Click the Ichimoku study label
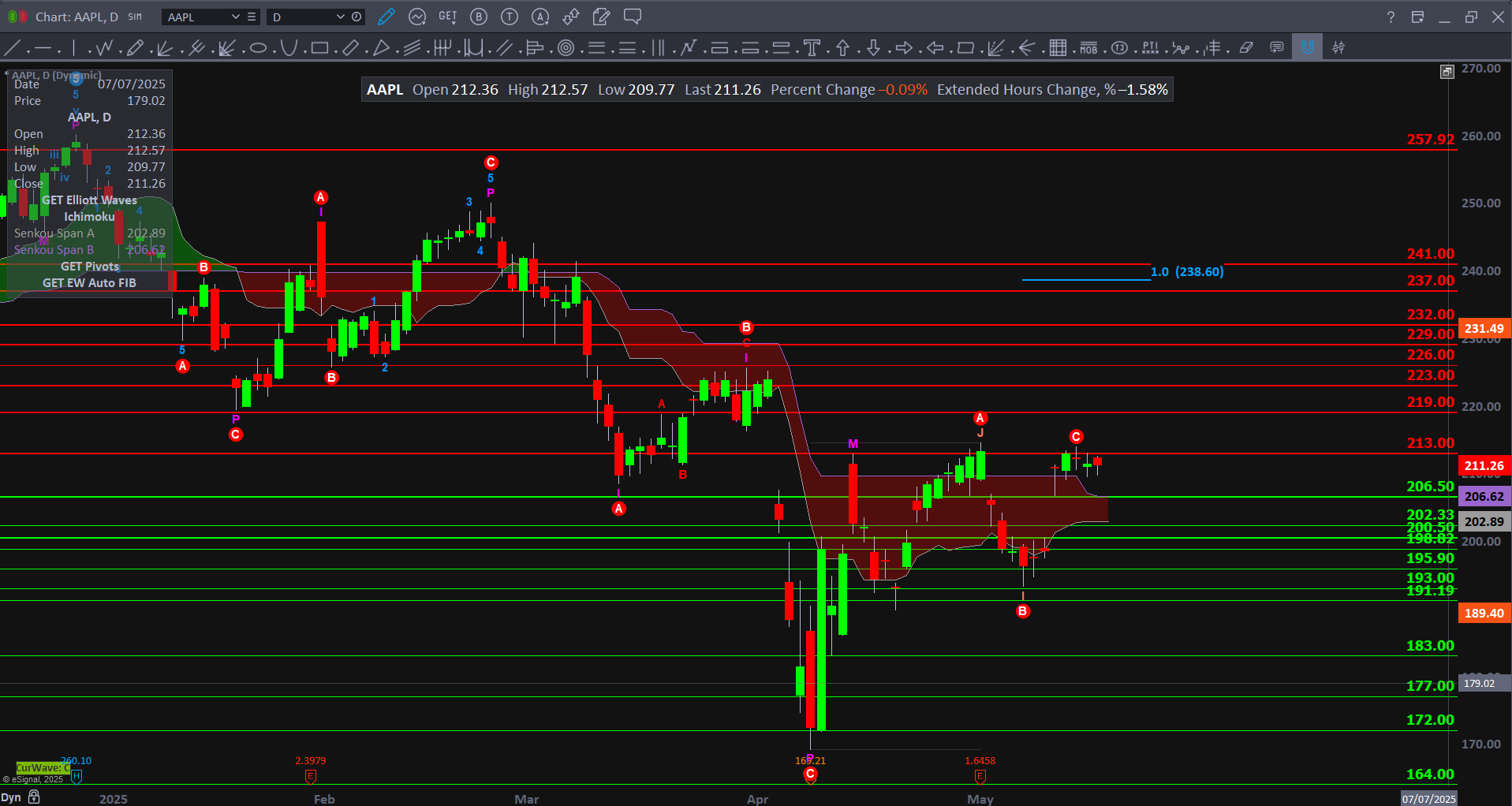The height and width of the screenshot is (806, 1512). tap(89, 216)
